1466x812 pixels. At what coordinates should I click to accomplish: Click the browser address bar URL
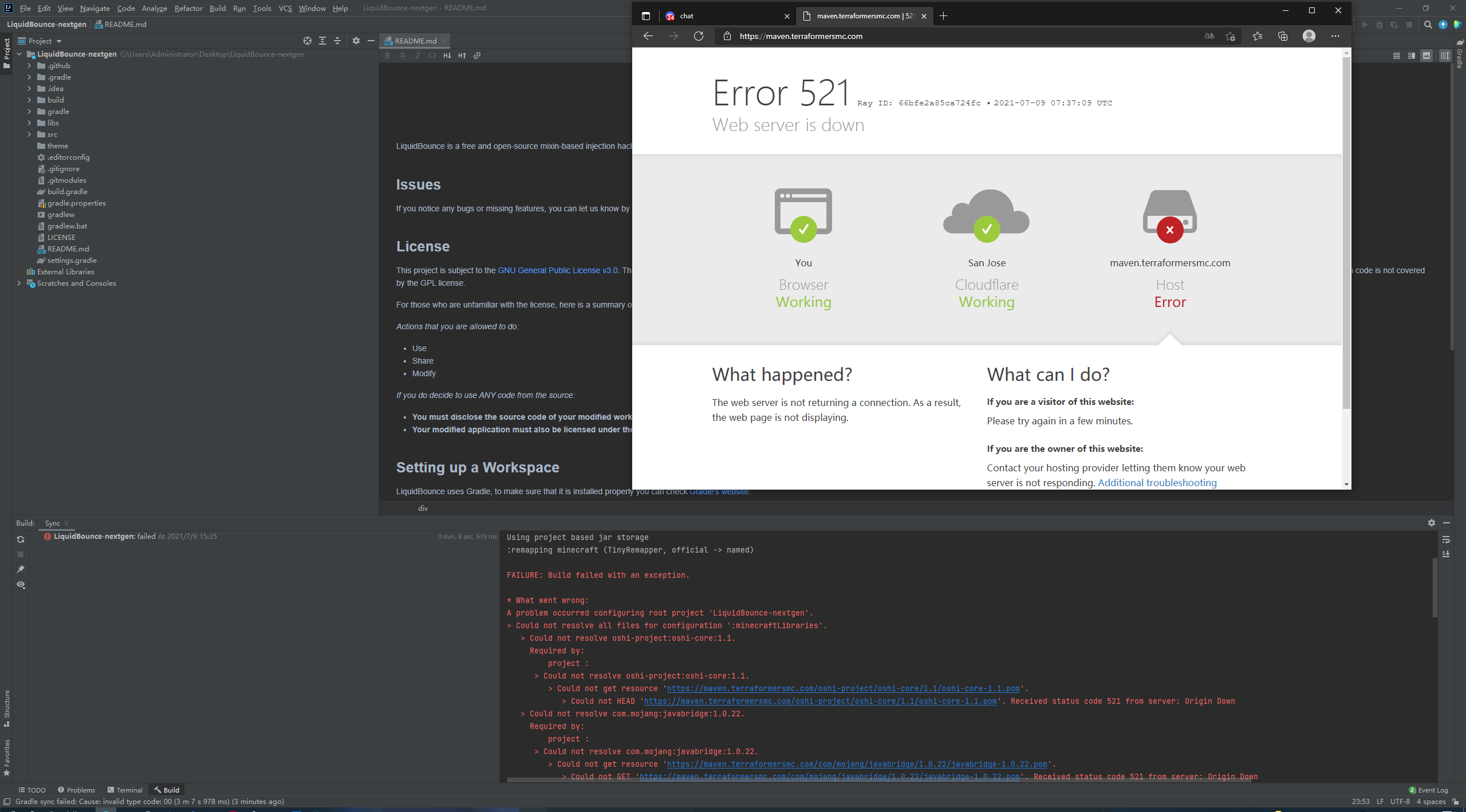(x=801, y=36)
